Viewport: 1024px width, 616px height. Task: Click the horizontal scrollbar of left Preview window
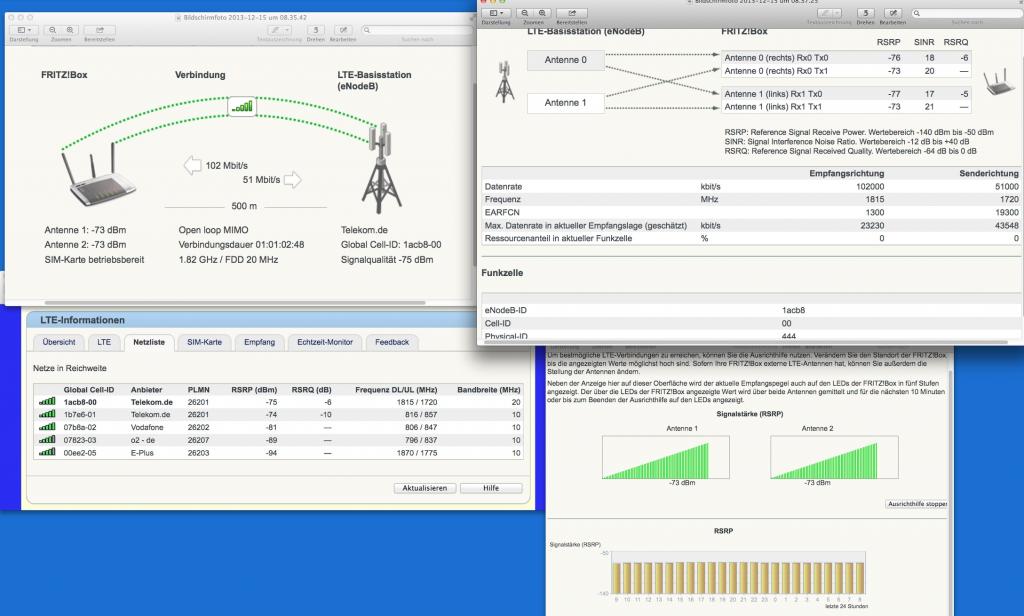tap(235, 302)
